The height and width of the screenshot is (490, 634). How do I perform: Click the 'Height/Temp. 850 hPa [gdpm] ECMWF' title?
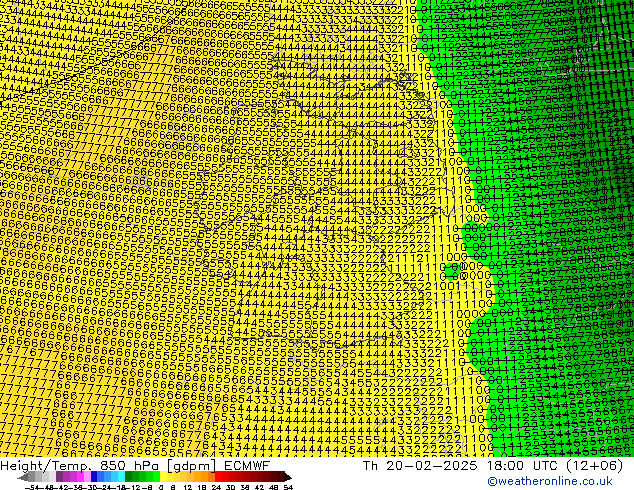pos(135,465)
